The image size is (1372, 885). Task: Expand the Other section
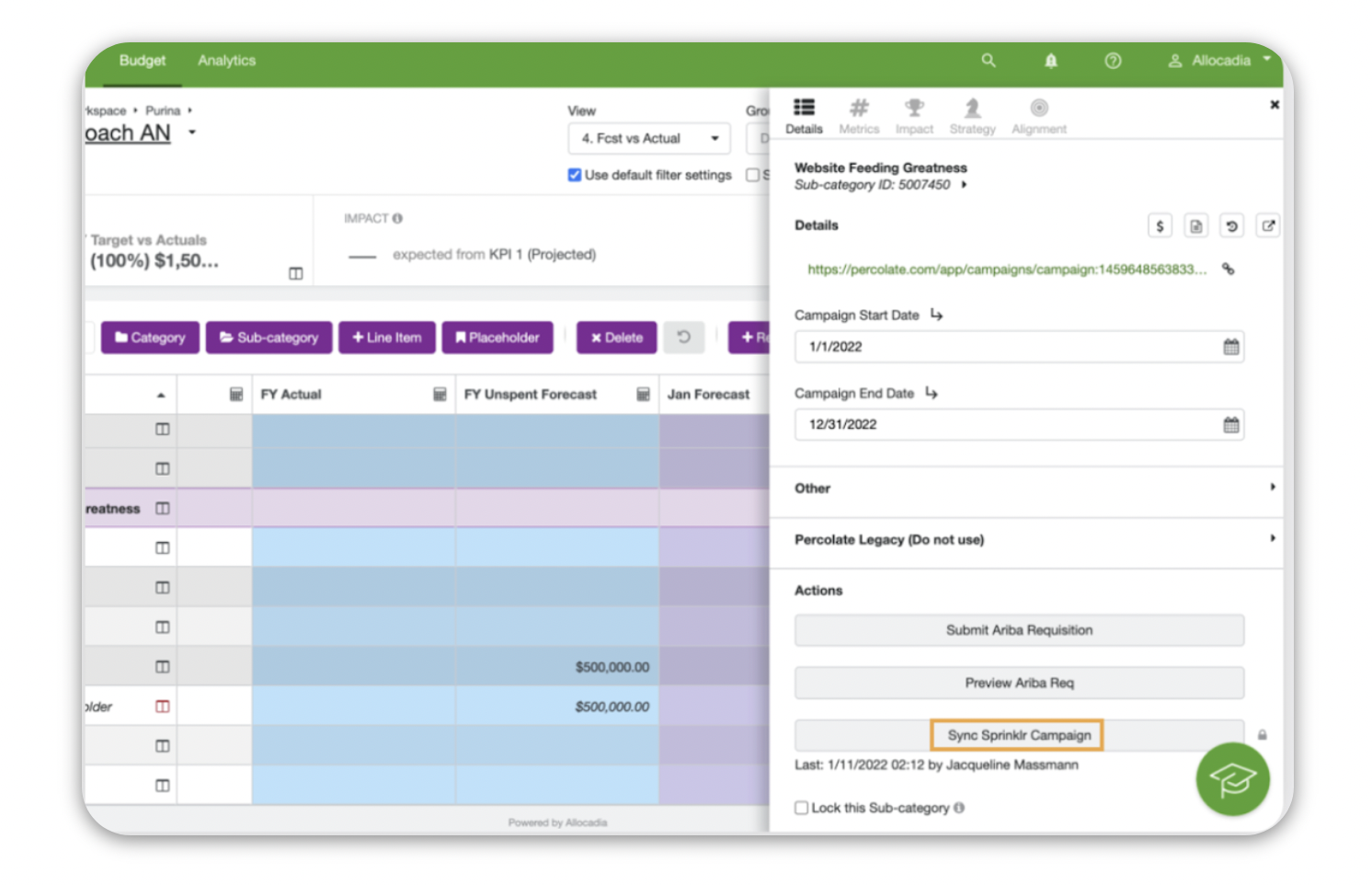point(1026,488)
